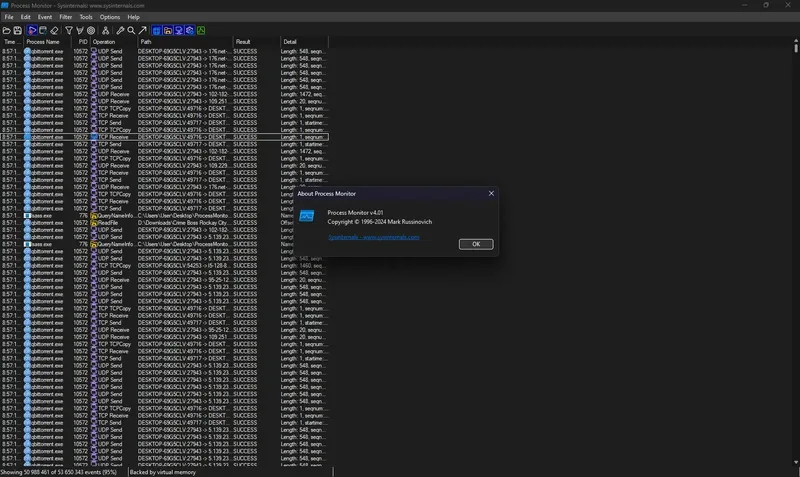This screenshot has width=800, height=477.
Task: Toggle Show Process and Thread Activity filter
Action: 190,31
